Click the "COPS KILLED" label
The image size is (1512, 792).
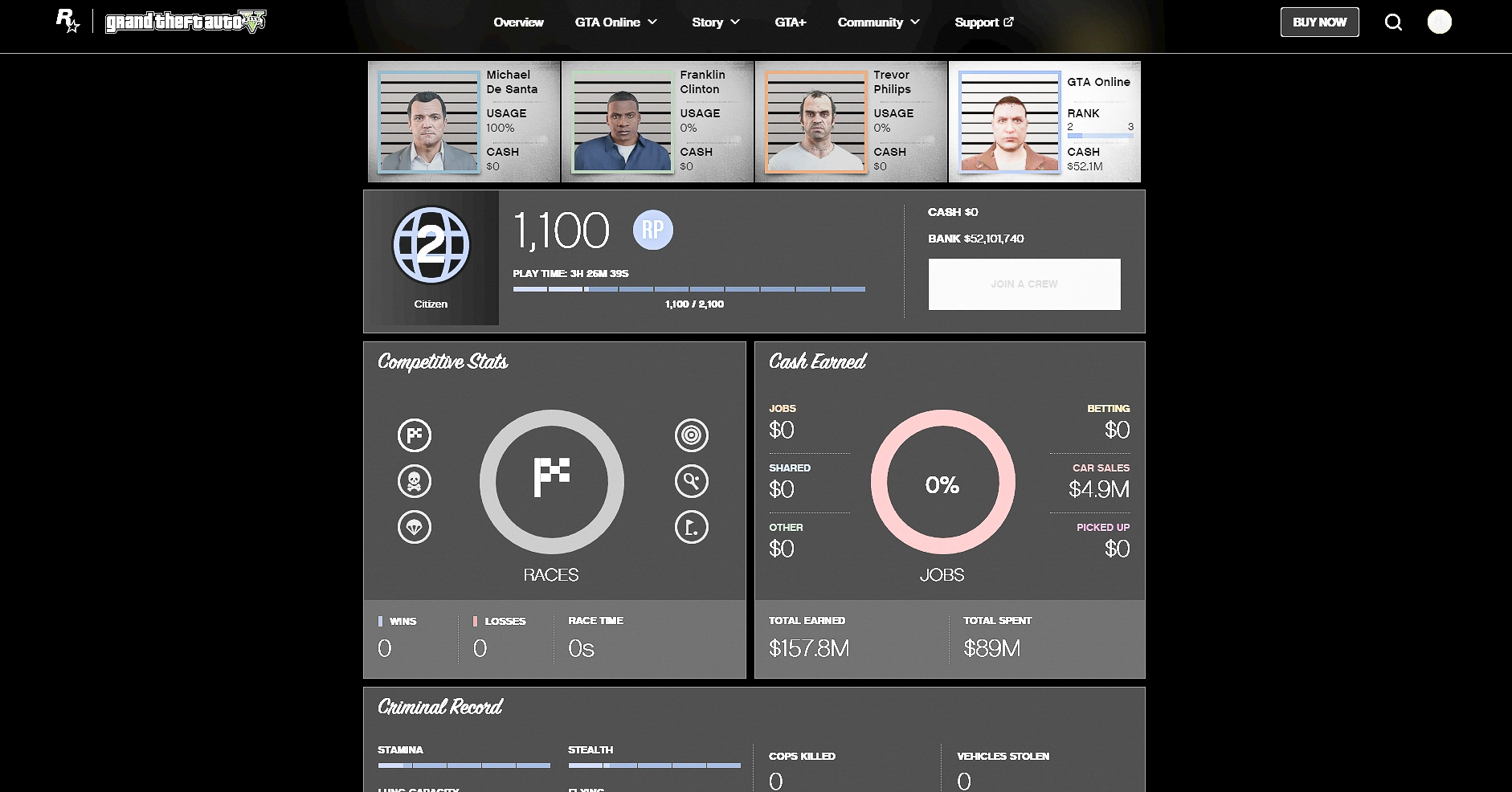coord(802,757)
